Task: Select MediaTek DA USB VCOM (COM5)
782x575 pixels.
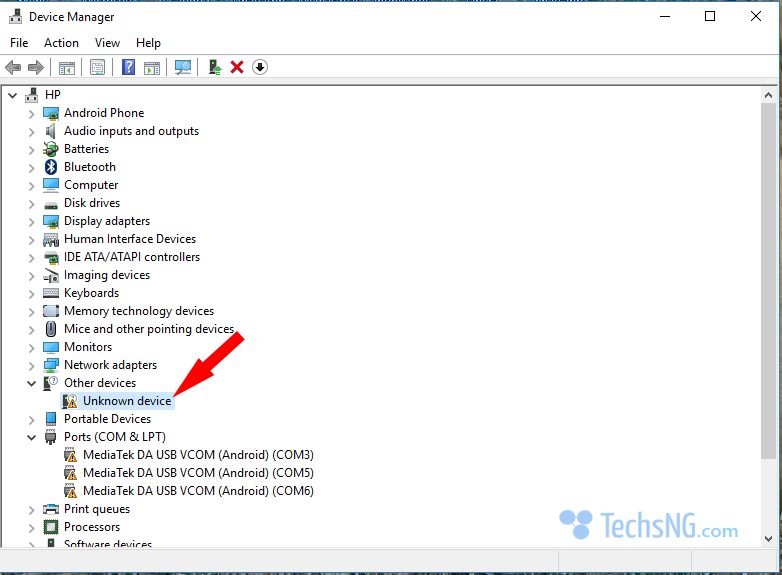Action: point(198,473)
